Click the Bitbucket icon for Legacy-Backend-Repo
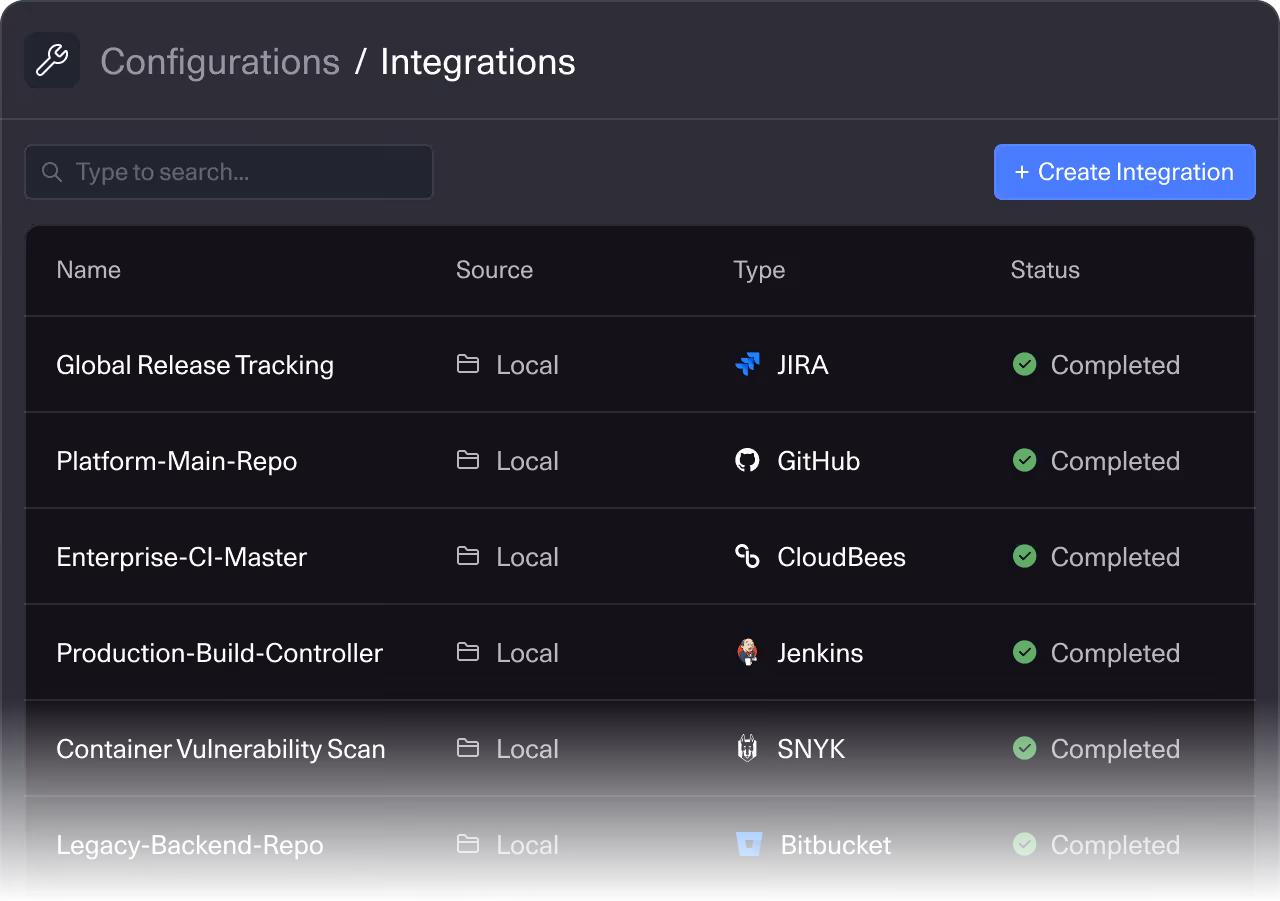Image resolution: width=1280 pixels, height=901 pixels. coord(747,844)
